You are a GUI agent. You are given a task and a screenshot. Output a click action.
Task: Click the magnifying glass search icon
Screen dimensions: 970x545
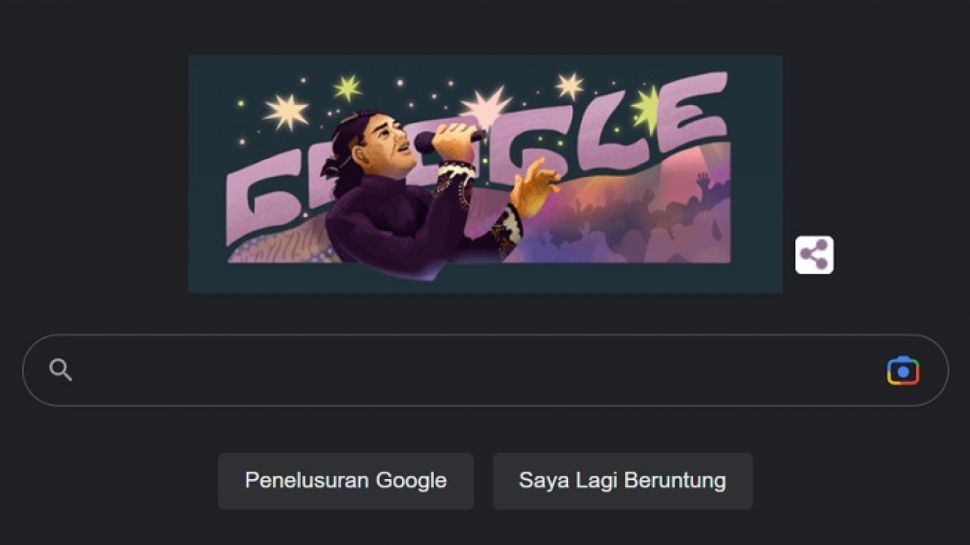(x=61, y=370)
